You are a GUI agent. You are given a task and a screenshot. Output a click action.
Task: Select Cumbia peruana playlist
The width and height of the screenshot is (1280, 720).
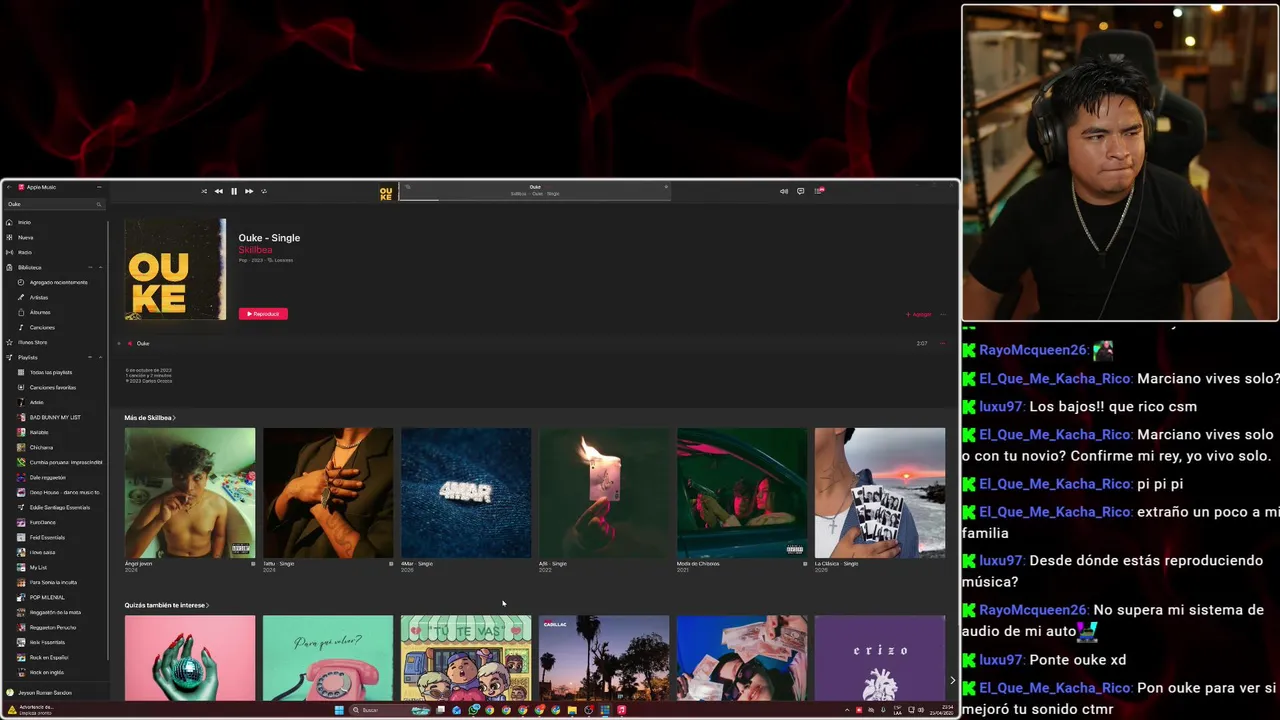(60, 462)
